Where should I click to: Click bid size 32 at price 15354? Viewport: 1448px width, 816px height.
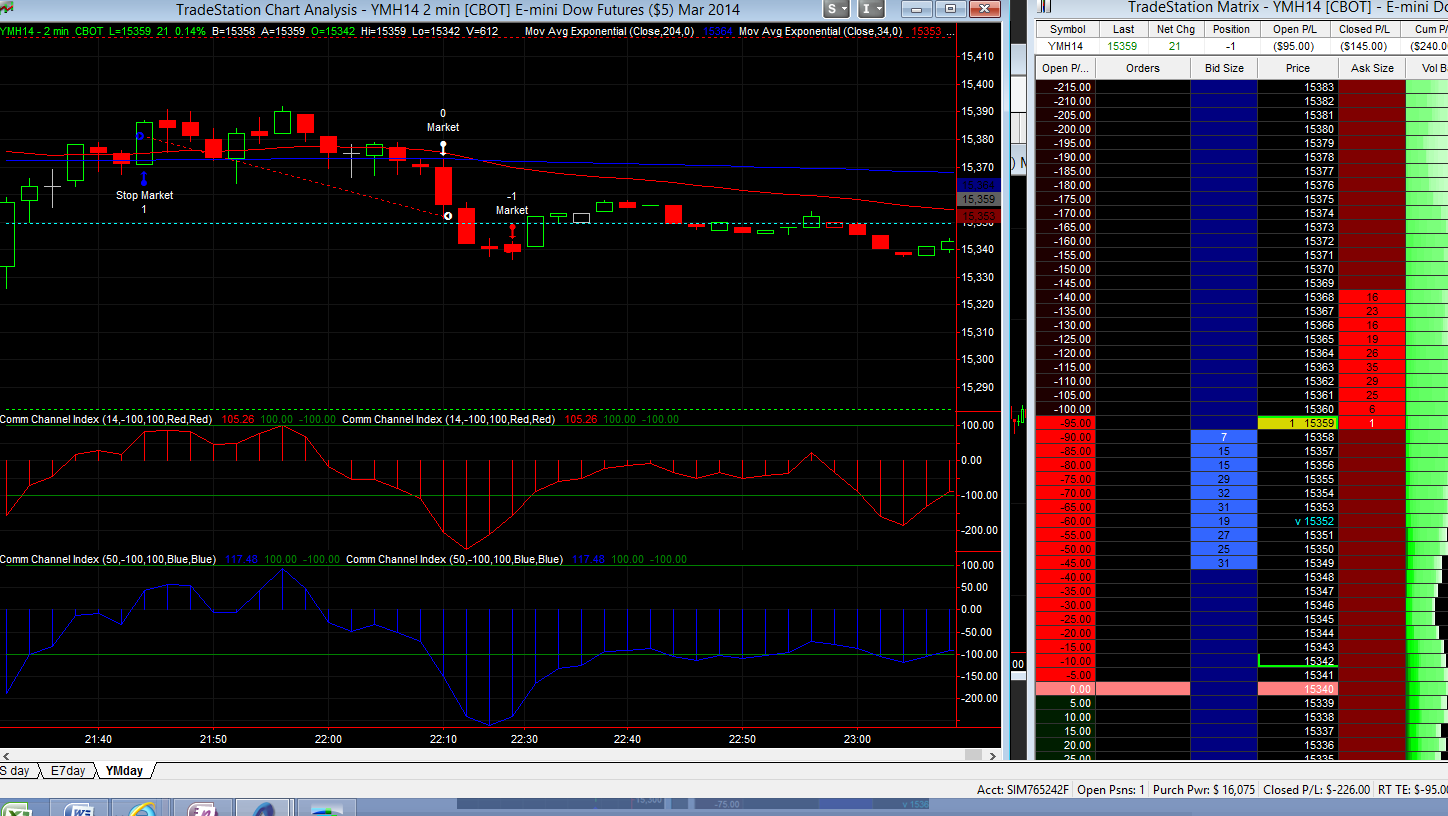coord(1224,493)
